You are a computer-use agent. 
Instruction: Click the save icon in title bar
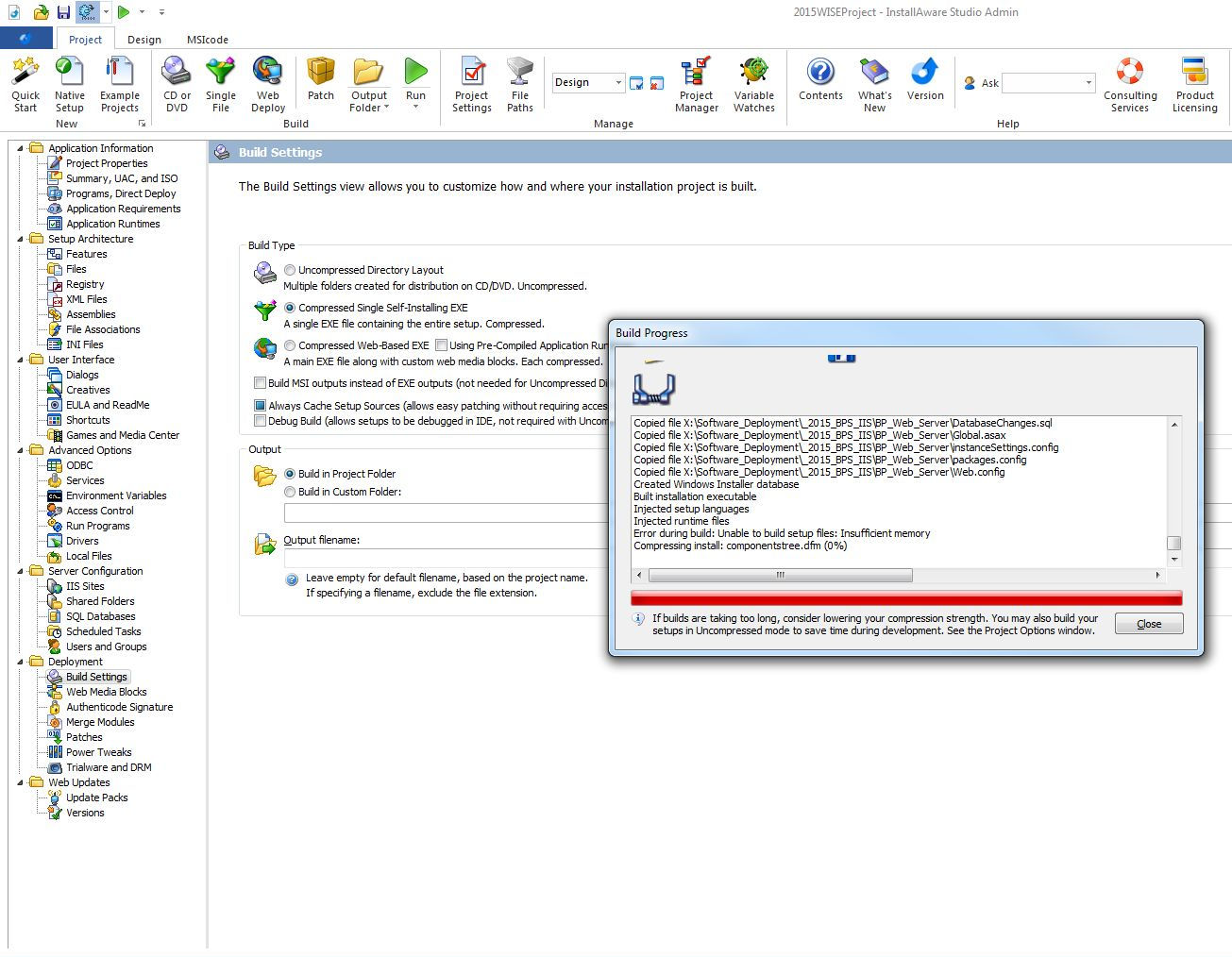pyautogui.click(x=63, y=12)
